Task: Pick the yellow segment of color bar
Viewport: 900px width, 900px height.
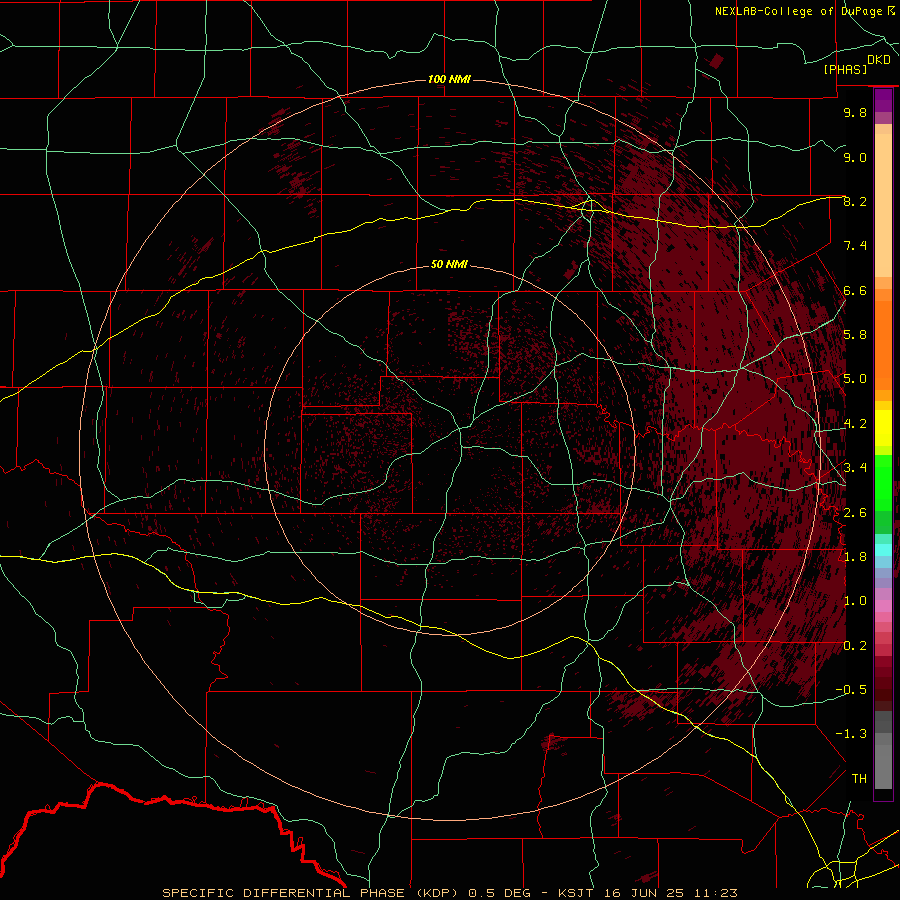Action: coord(883,428)
